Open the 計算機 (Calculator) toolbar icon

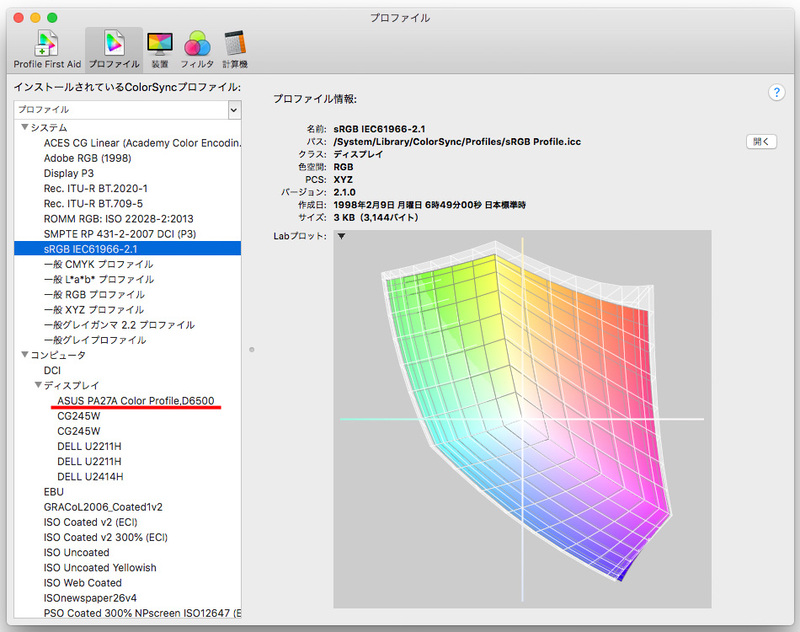(x=235, y=49)
